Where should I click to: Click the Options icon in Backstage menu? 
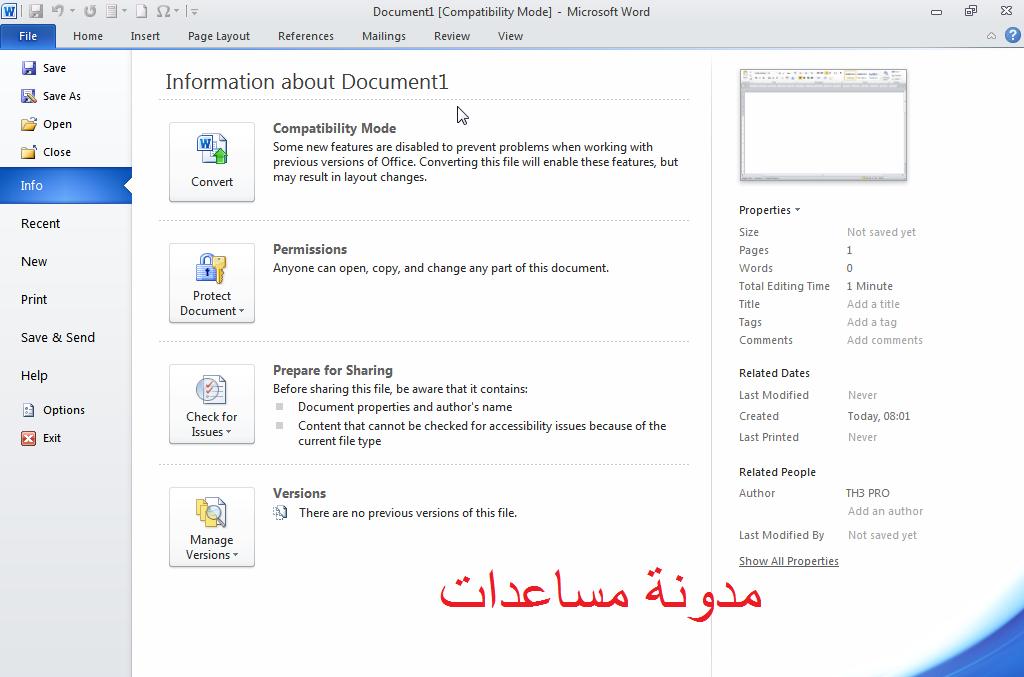click(x=29, y=410)
